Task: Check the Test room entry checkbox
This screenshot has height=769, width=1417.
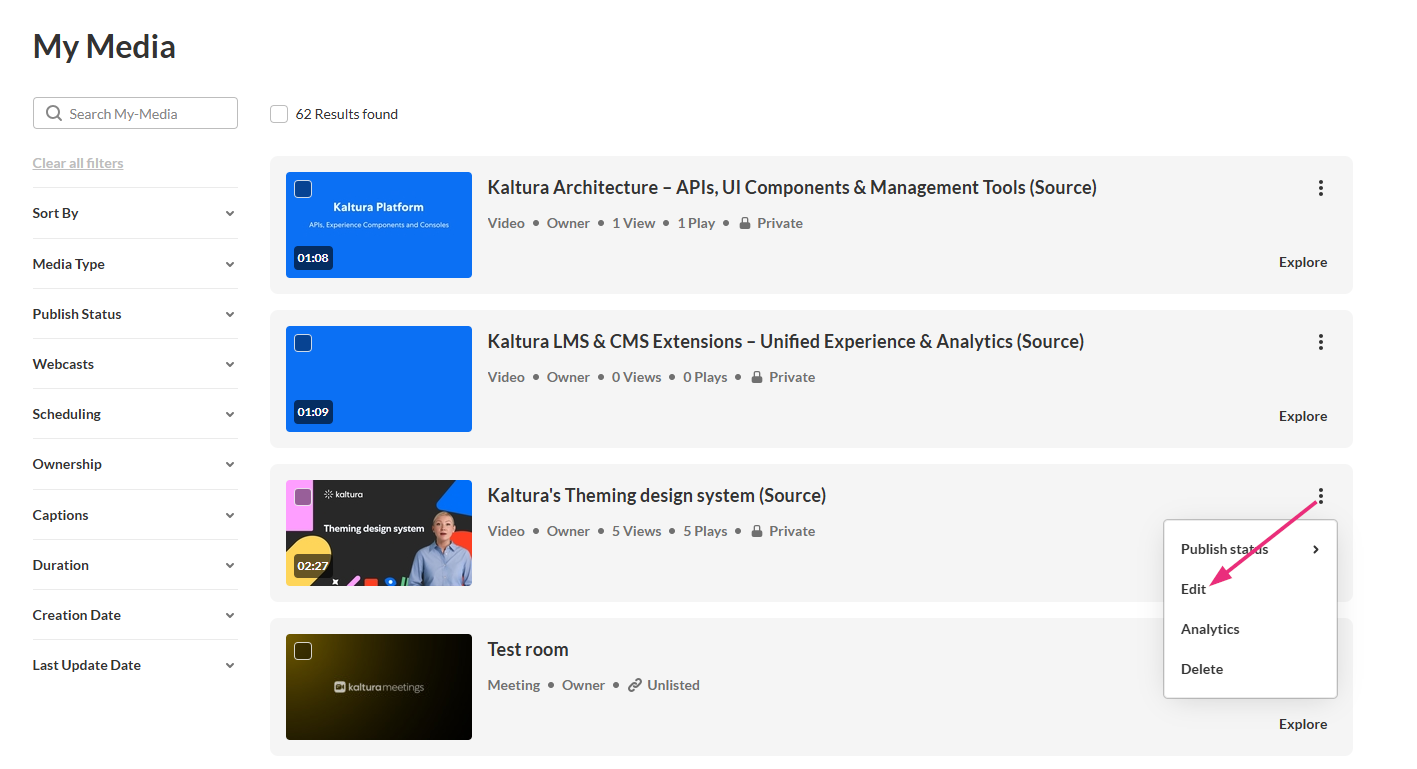Action: coord(303,651)
